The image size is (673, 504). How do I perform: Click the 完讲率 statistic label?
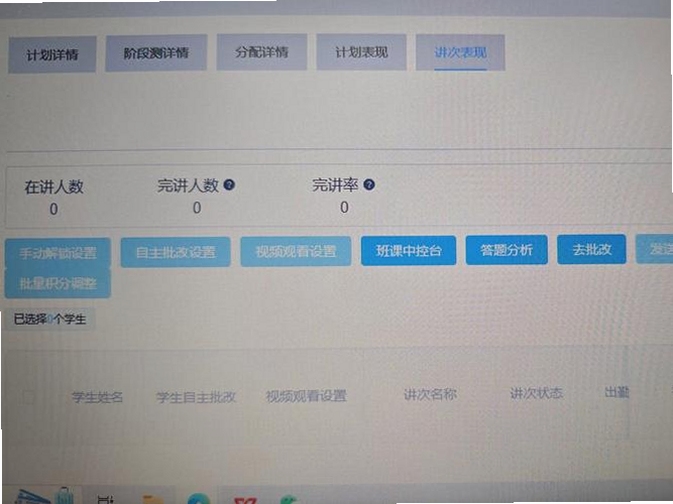point(335,185)
